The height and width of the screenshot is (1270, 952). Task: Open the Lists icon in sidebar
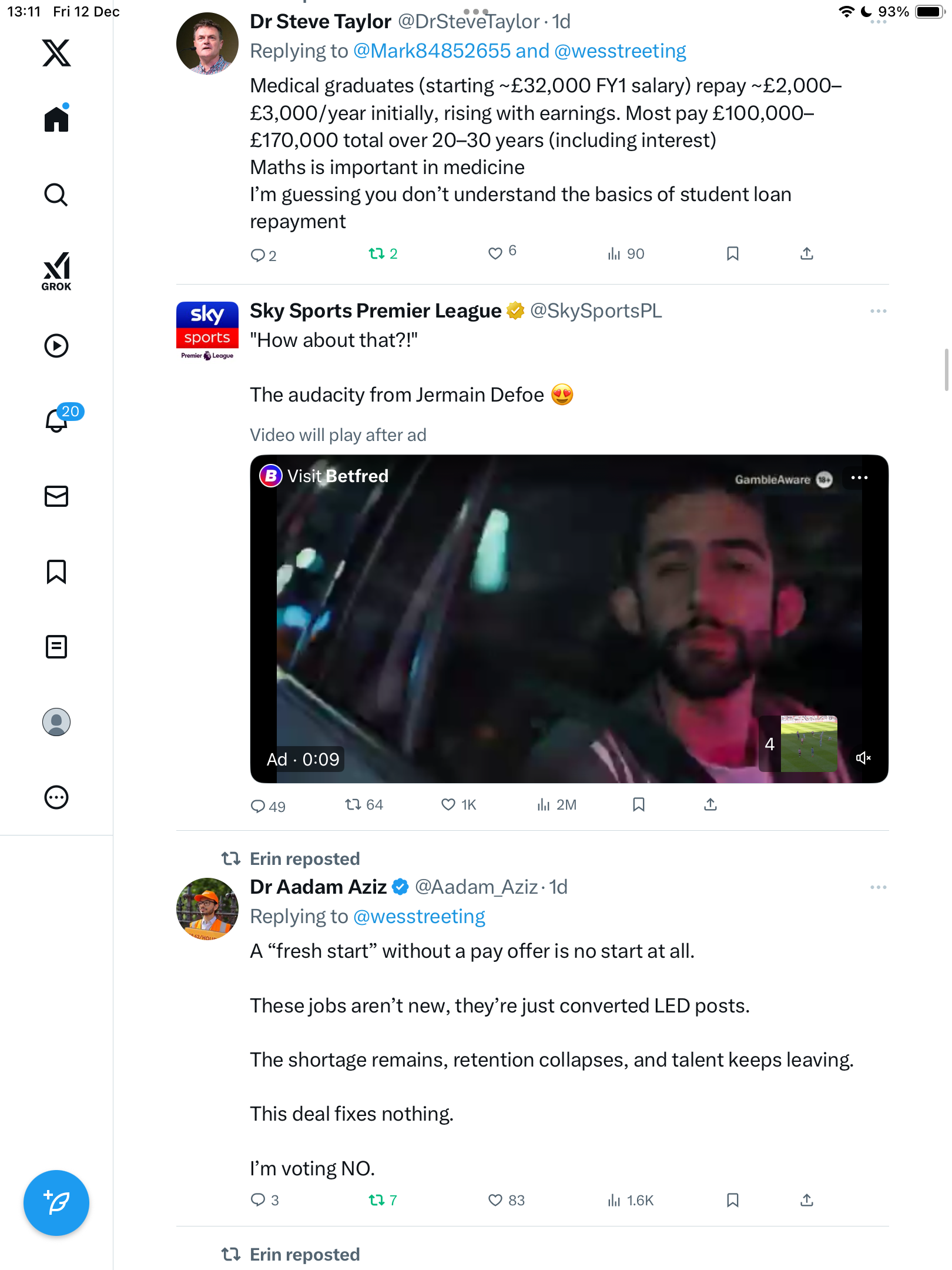coord(56,647)
